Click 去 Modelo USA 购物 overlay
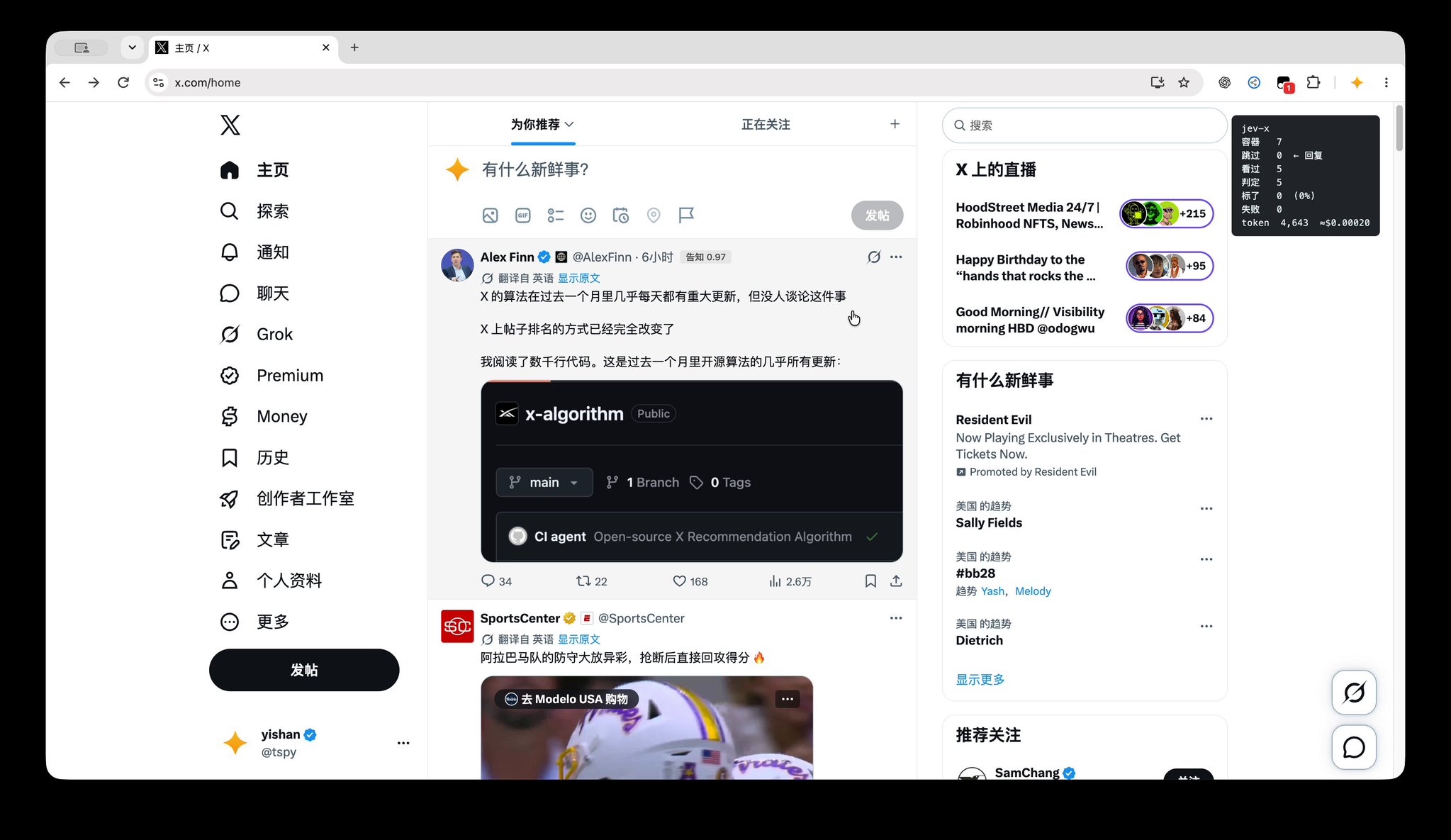 [x=566, y=699]
